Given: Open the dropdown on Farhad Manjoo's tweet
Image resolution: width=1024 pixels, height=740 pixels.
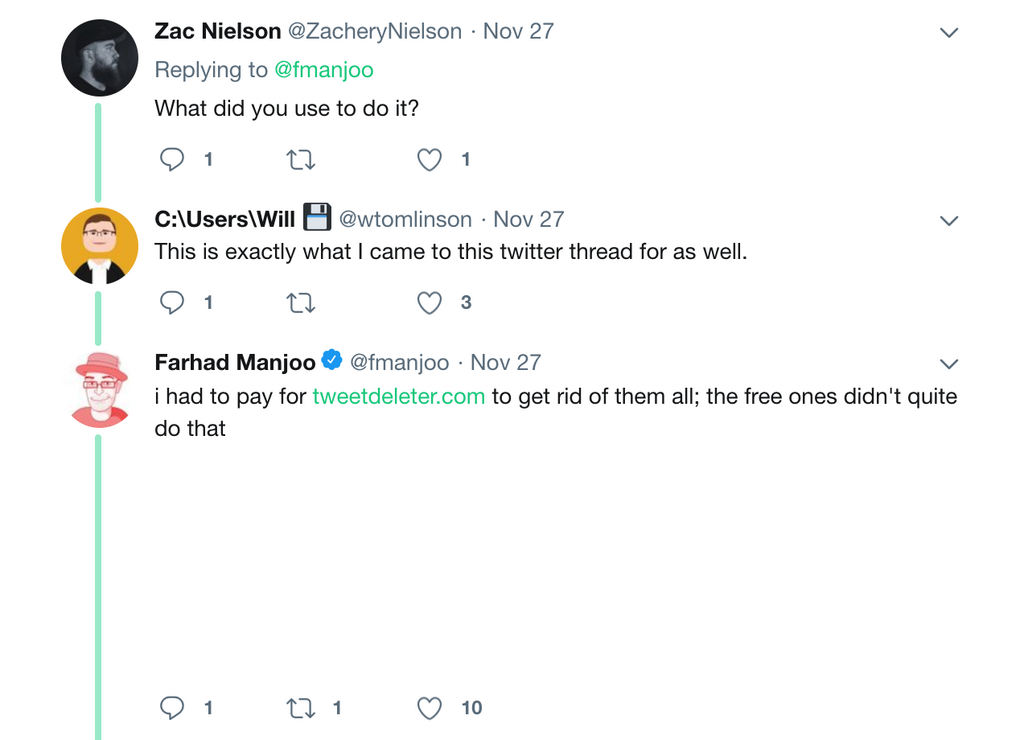Looking at the screenshot, I should tap(949, 364).
